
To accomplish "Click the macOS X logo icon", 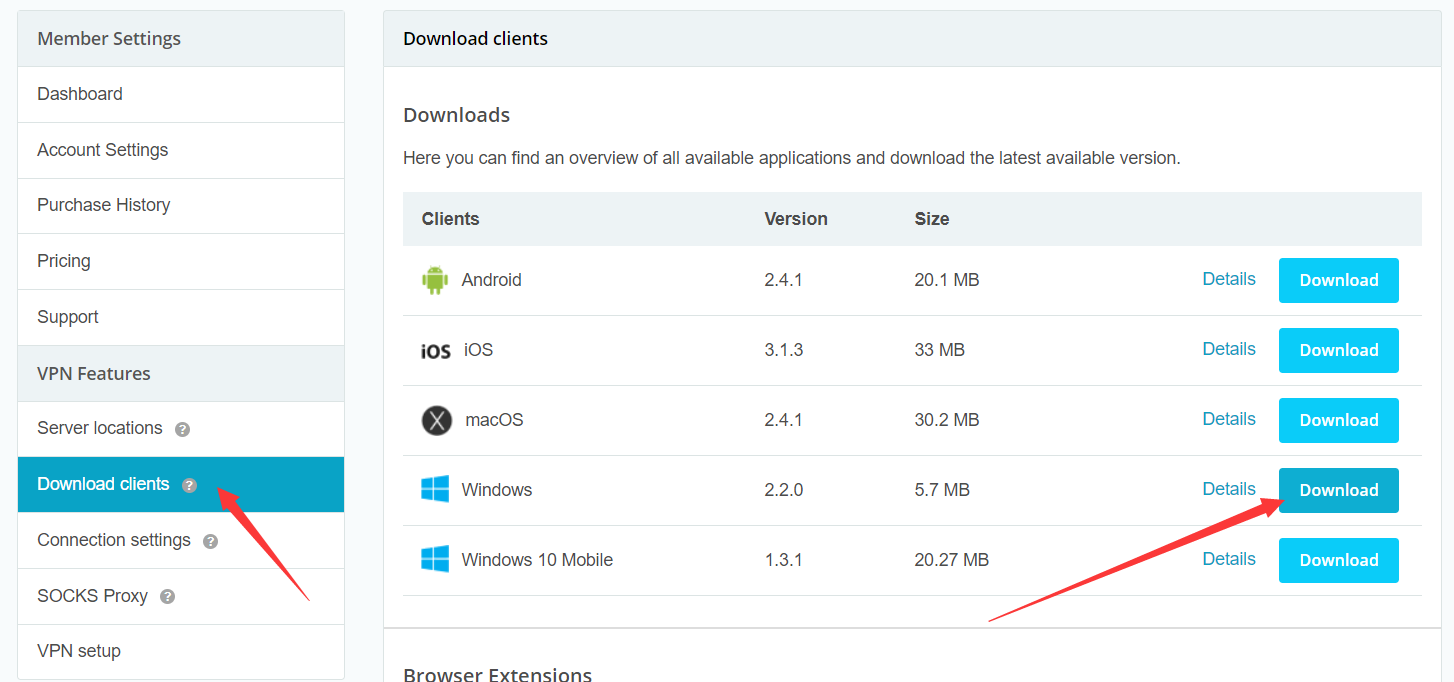I will 437,420.
